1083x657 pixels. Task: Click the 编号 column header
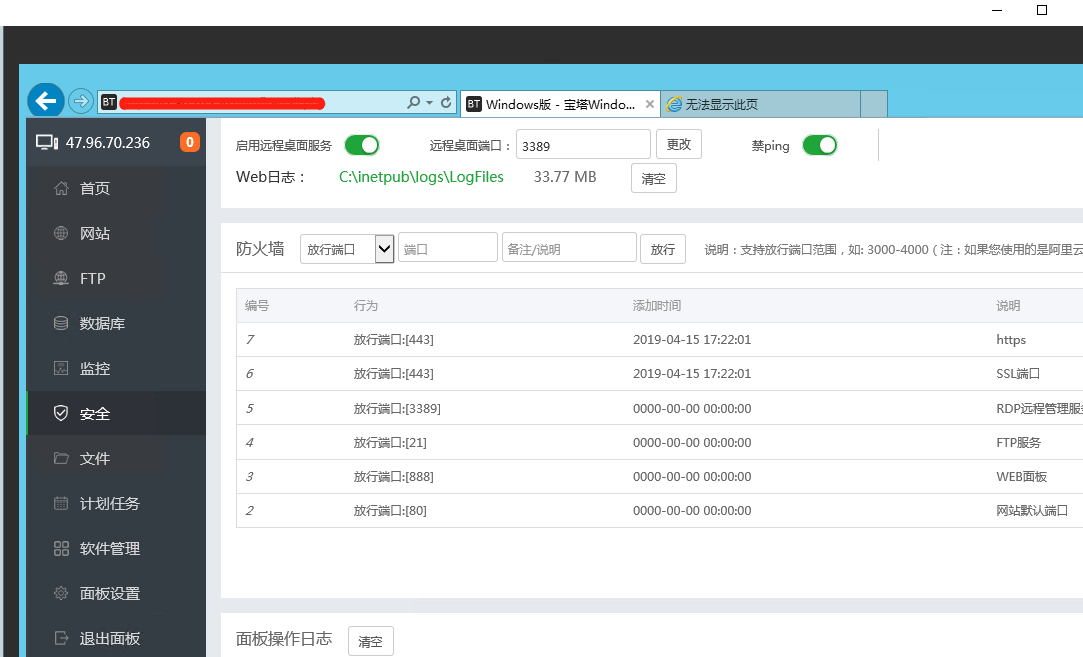(257, 305)
